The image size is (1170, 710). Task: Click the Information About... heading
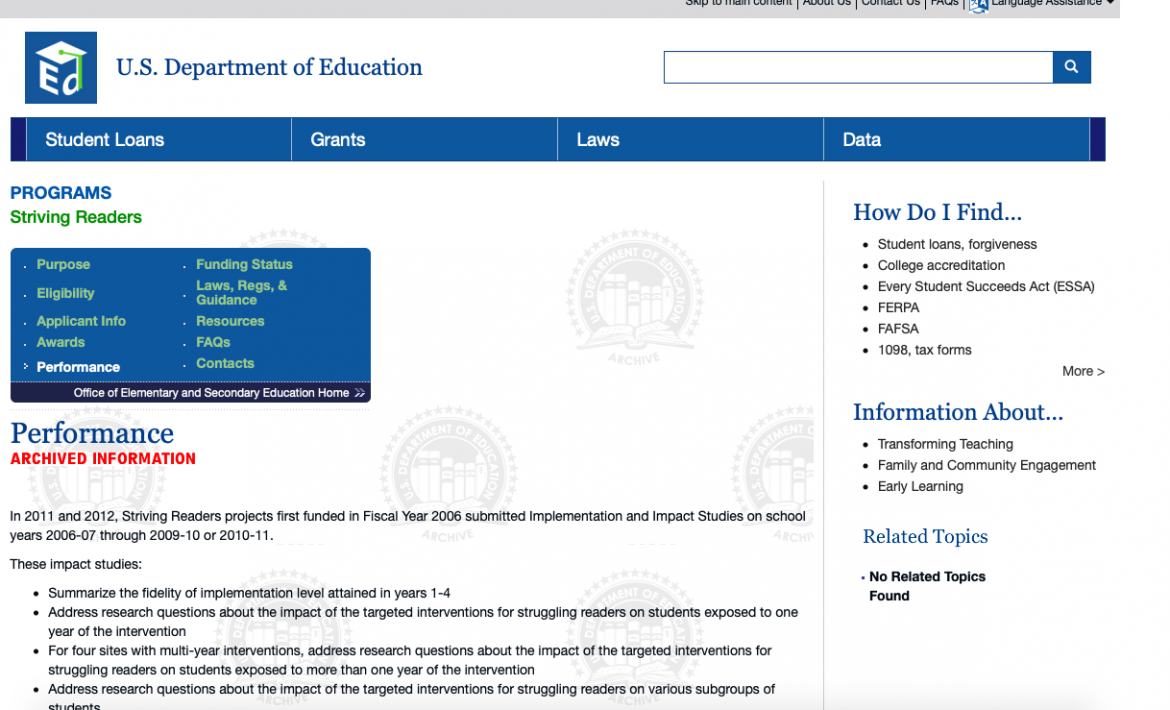[x=958, y=412]
